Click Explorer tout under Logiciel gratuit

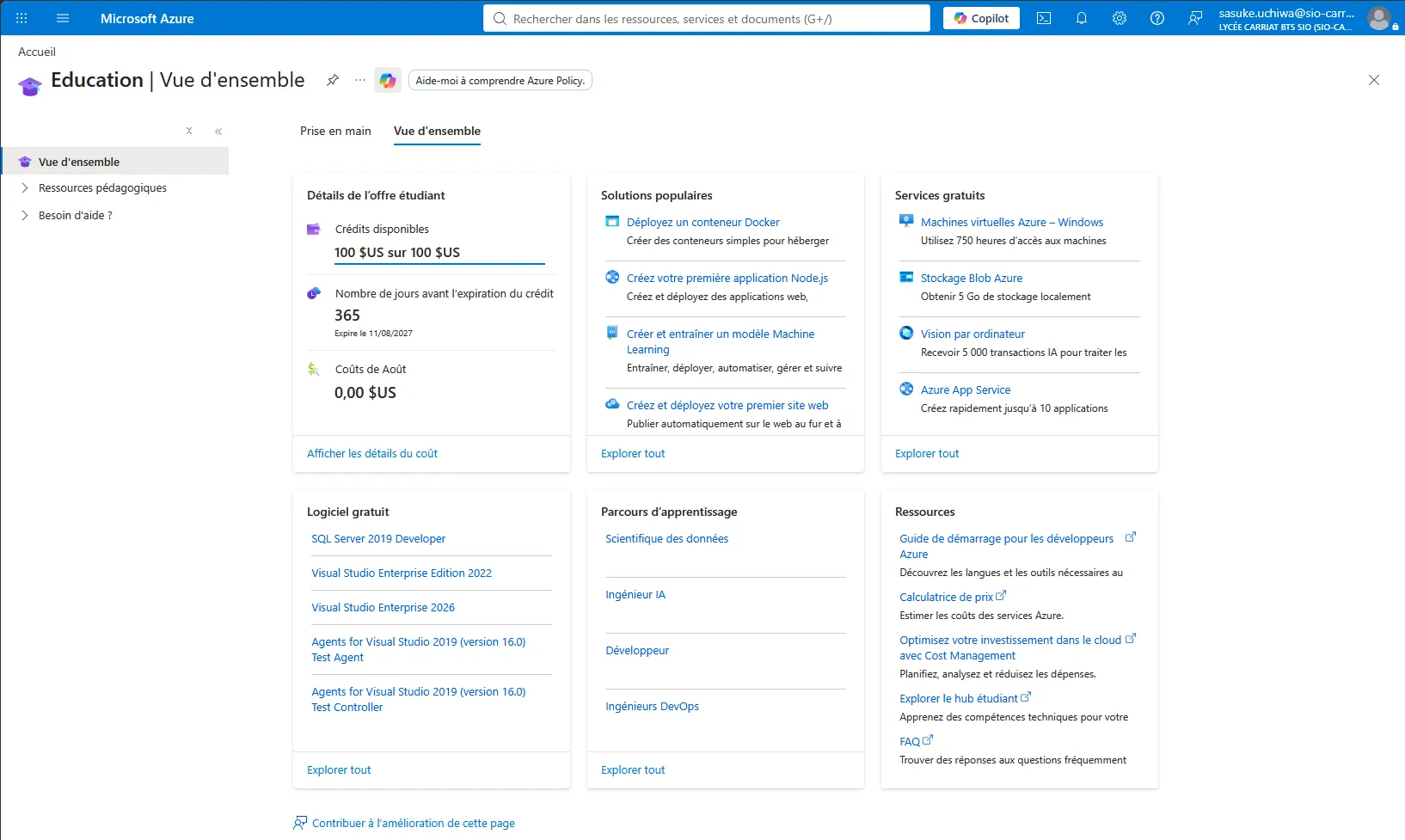tap(339, 769)
